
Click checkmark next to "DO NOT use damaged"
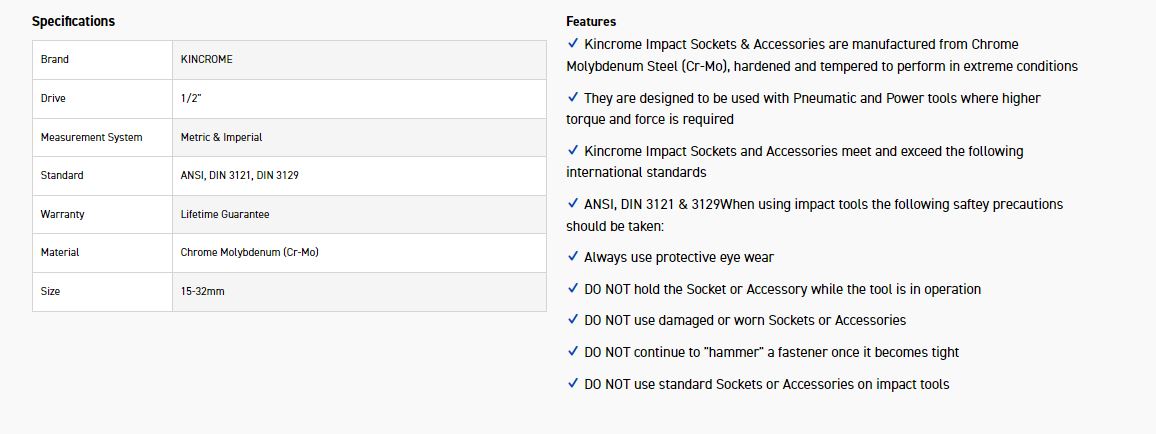(573, 320)
